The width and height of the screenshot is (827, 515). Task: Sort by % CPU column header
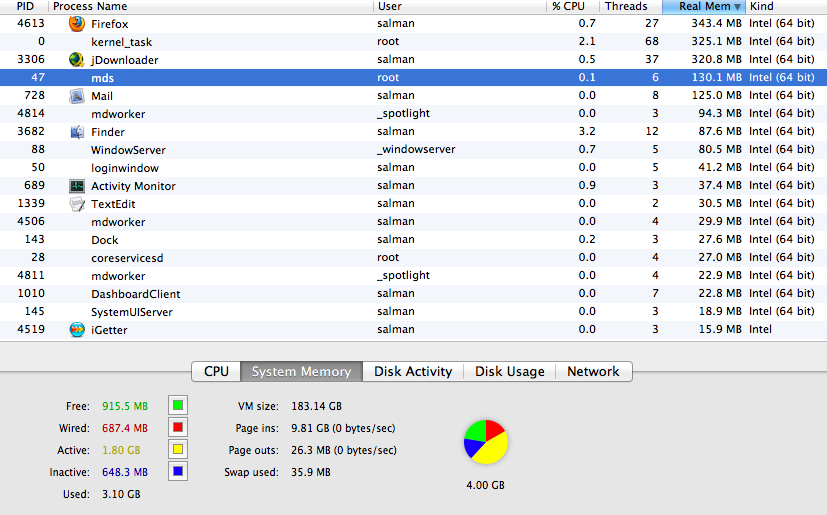[573, 6]
